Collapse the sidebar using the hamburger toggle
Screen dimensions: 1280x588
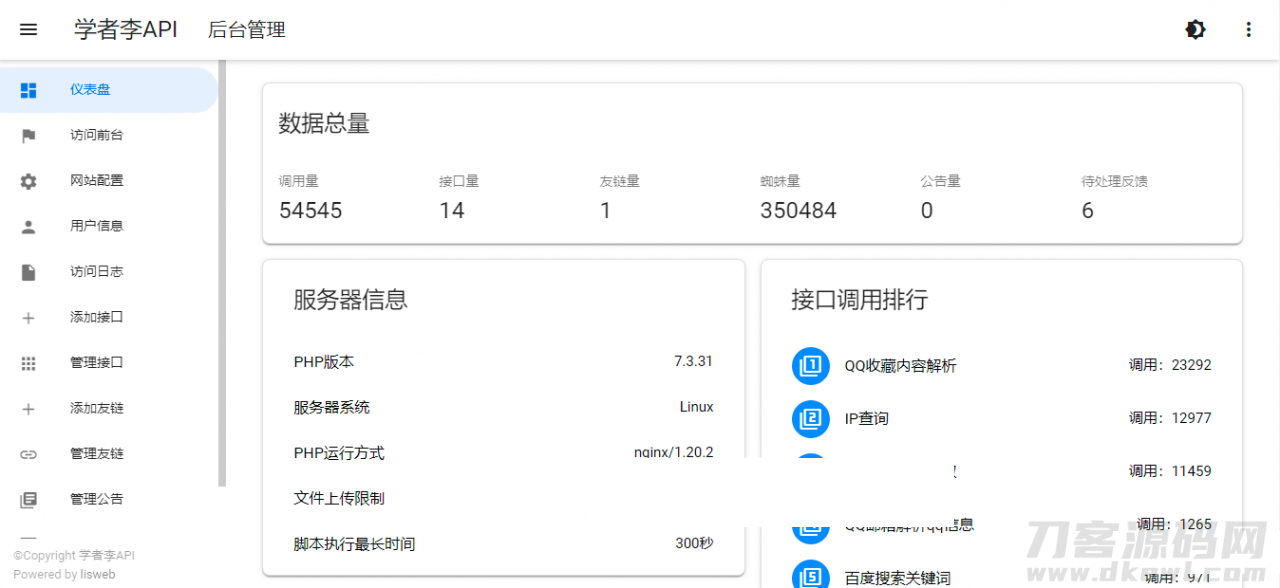(28, 29)
